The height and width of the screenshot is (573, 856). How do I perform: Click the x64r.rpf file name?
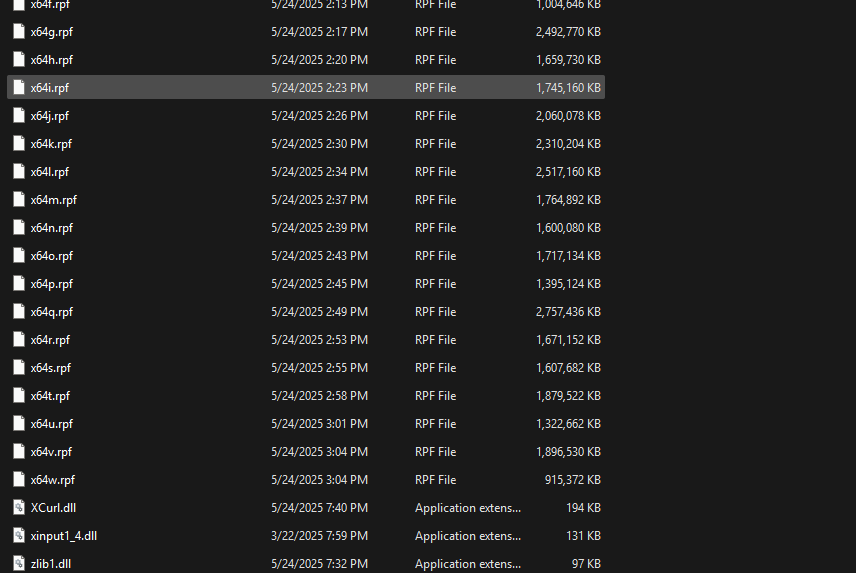[50, 340]
